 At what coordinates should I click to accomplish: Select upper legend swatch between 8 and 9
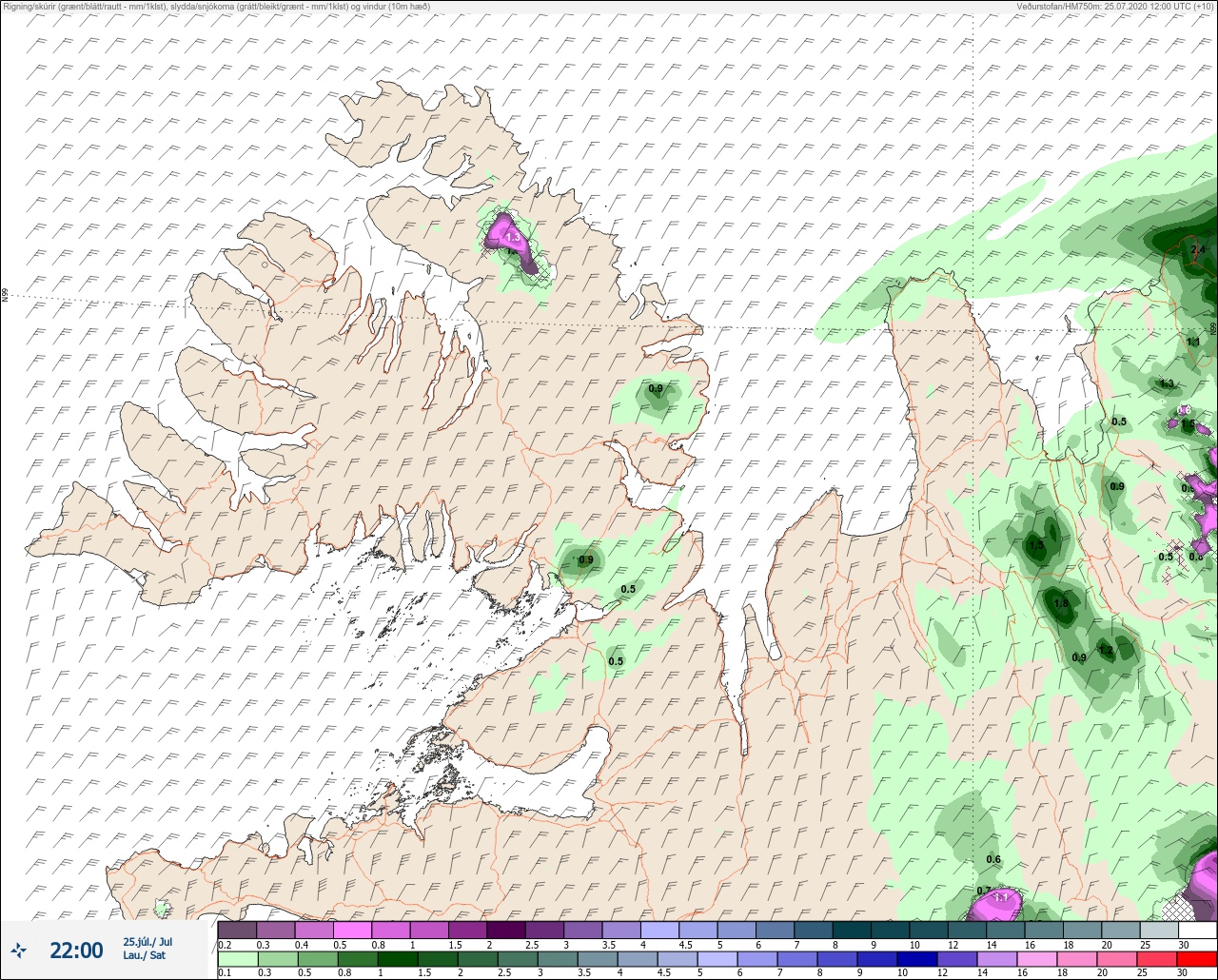pyautogui.click(x=852, y=930)
